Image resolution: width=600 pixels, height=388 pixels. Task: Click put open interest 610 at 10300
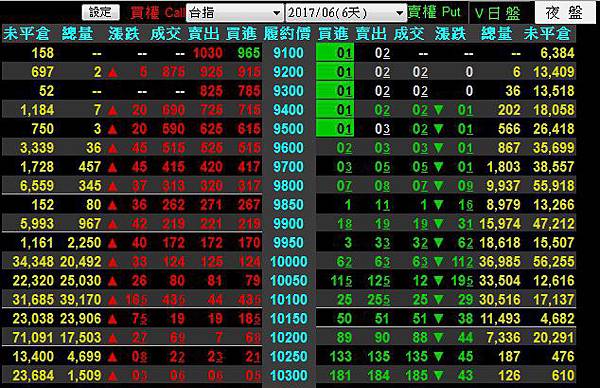pyautogui.click(x=563, y=376)
